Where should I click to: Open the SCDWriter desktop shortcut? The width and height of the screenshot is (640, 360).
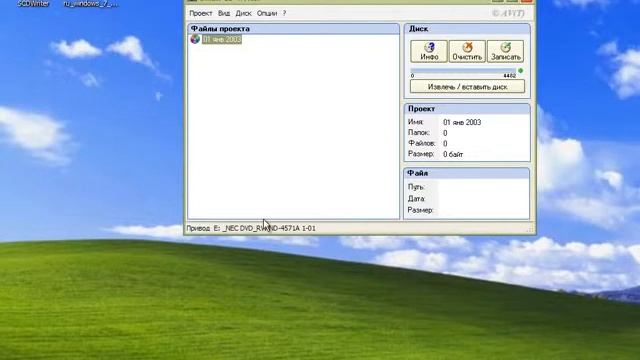(33, 4)
